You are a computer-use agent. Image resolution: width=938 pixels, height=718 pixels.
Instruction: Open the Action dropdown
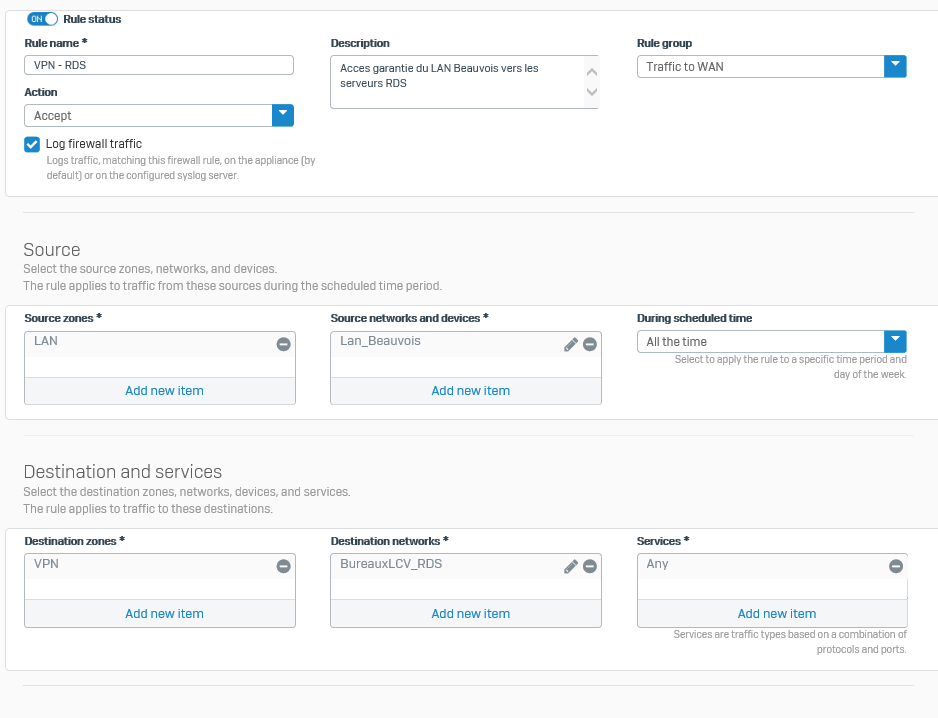[x=159, y=115]
